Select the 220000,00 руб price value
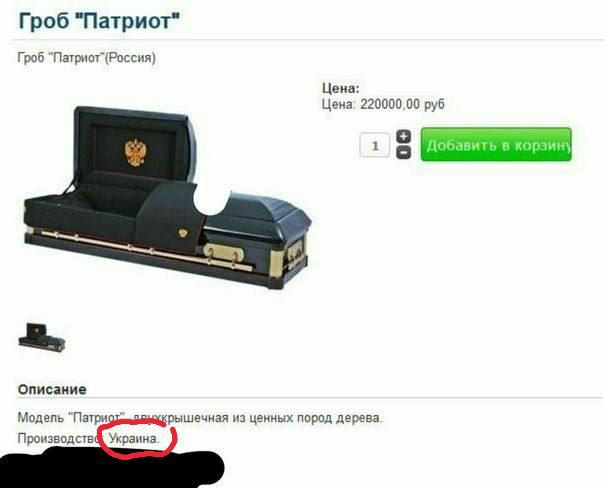This screenshot has width=604, height=488. pos(402,104)
